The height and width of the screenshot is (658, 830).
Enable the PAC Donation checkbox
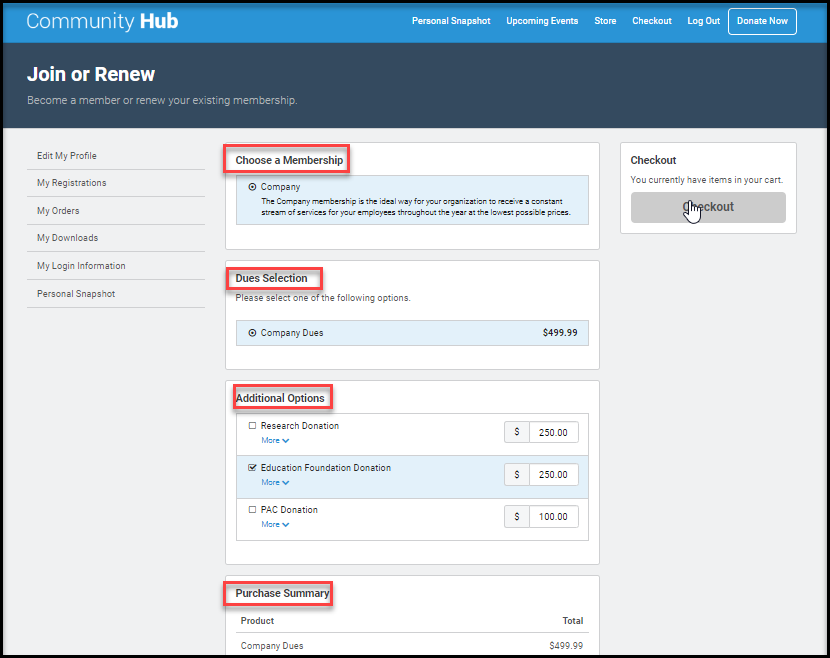point(252,510)
